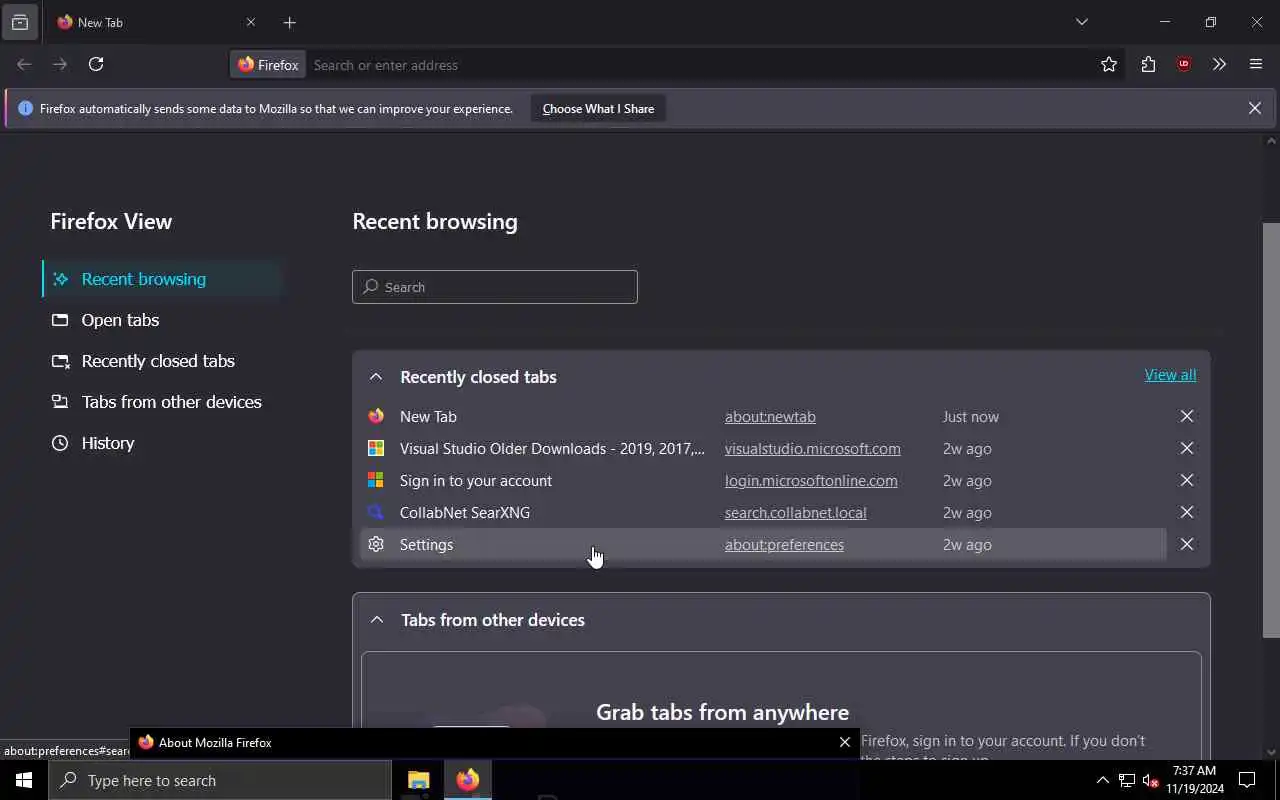Close the About Mozilla Firefox taskbar preview
The height and width of the screenshot is (800, 1280).
point(845,742)
